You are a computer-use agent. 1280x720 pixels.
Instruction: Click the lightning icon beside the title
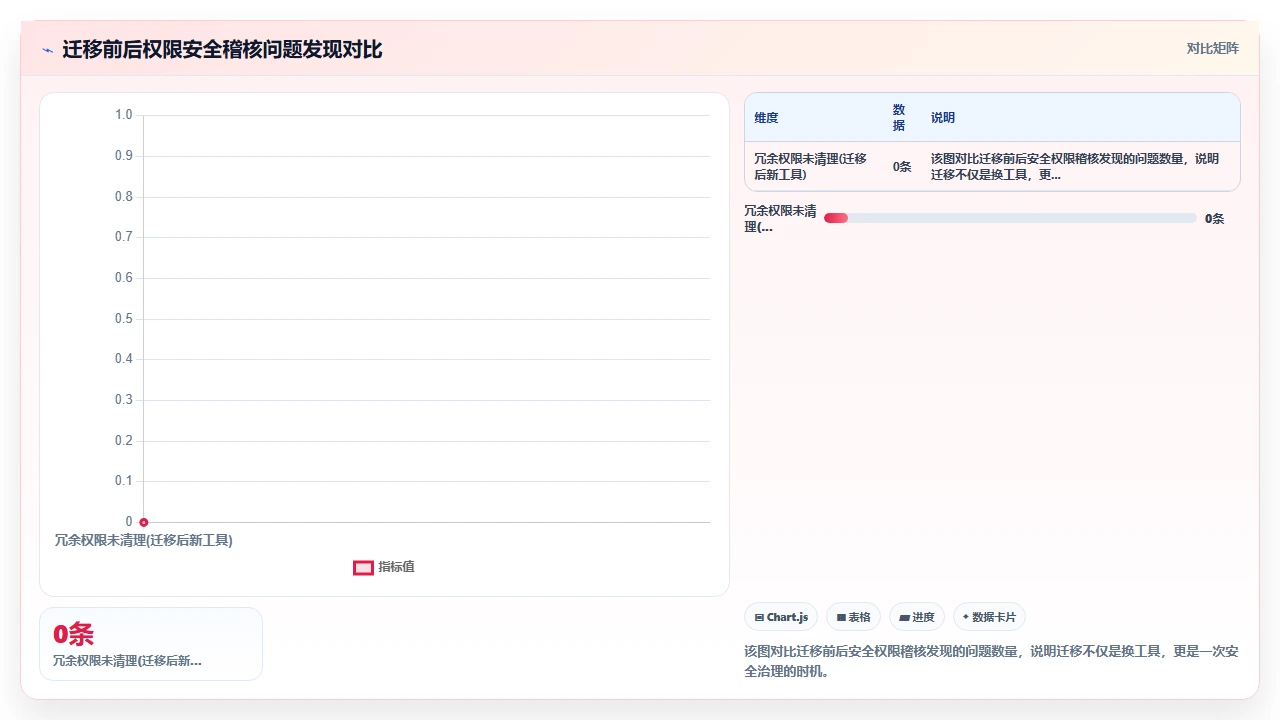click(47, 50)
